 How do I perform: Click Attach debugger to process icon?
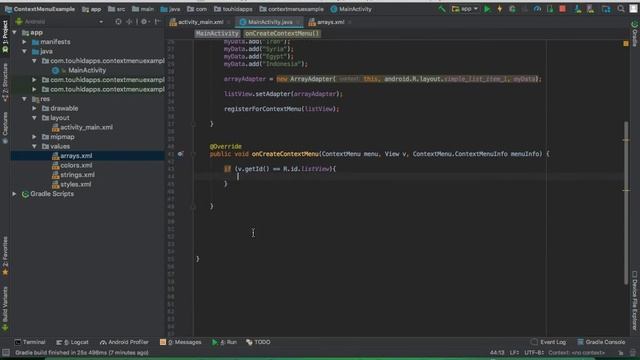(x=550, y=9)
